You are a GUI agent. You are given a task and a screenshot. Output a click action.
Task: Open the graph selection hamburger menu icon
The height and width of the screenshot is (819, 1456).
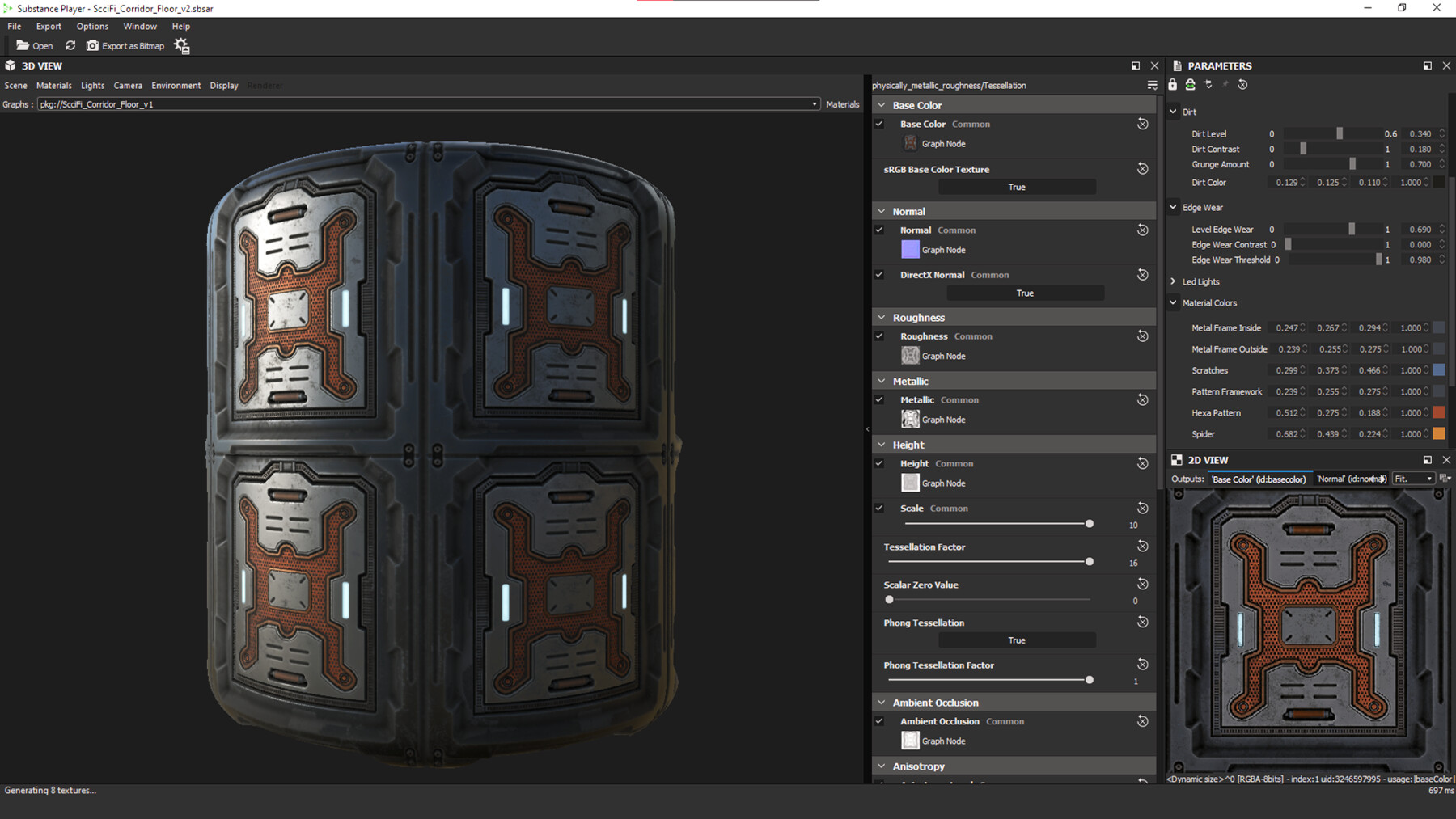tap(1152, 85)
